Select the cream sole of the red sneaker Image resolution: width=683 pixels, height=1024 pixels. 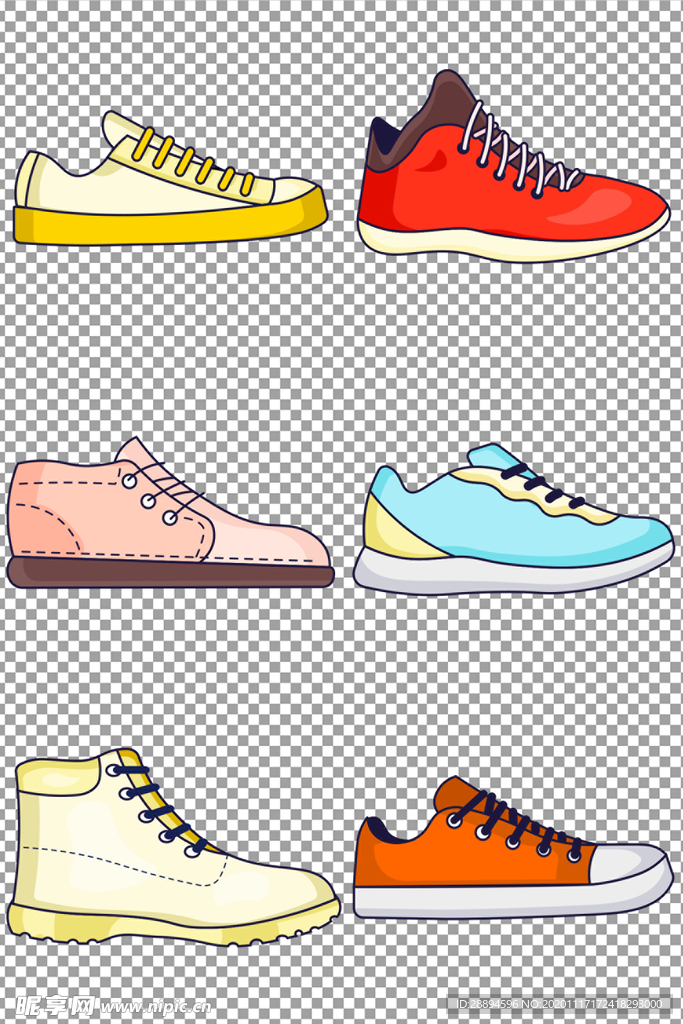click(510, 241)
